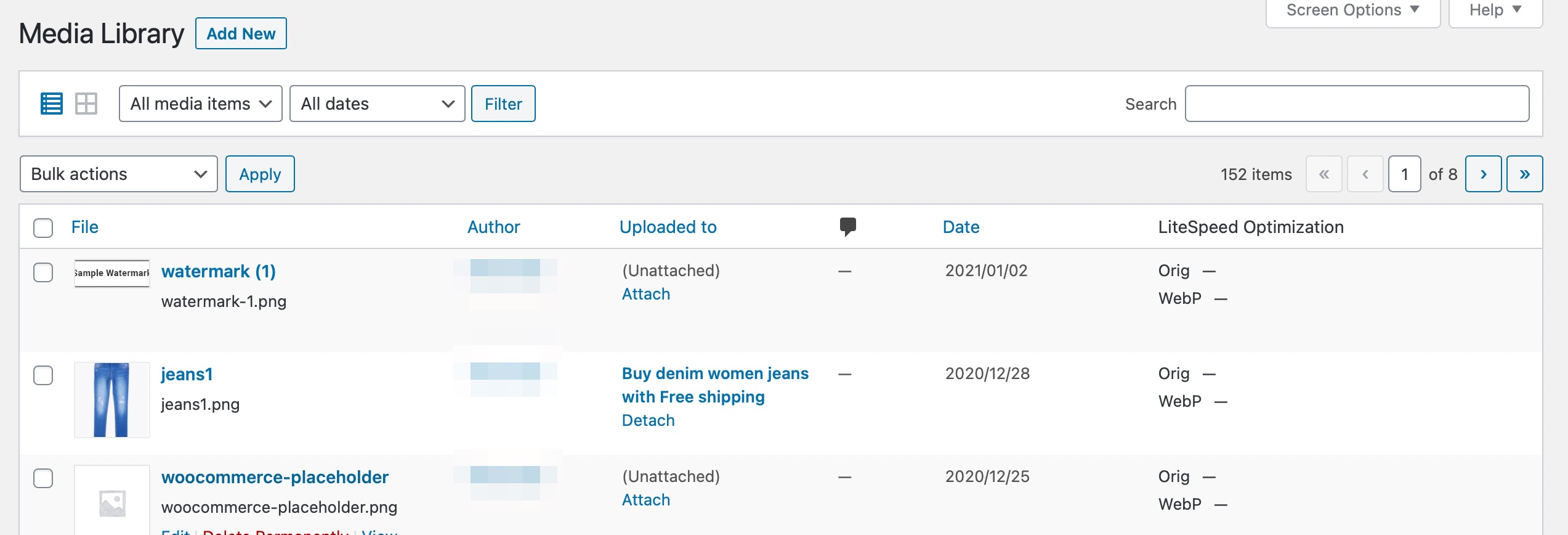This screenshot has width=1568, height=535.
Task: Click the comments bubble column icon
Action: [x=847, y=226]
